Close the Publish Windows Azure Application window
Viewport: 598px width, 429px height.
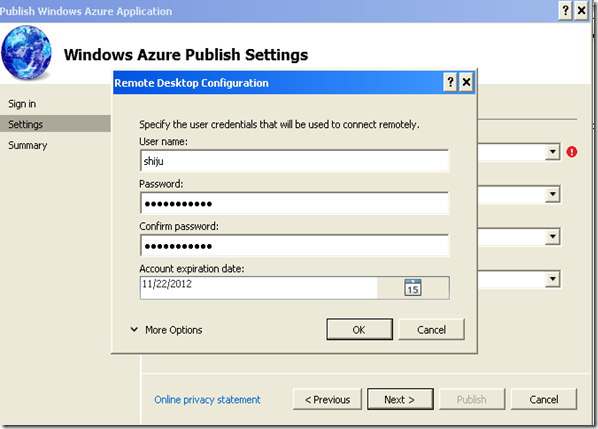coord(581,11)
